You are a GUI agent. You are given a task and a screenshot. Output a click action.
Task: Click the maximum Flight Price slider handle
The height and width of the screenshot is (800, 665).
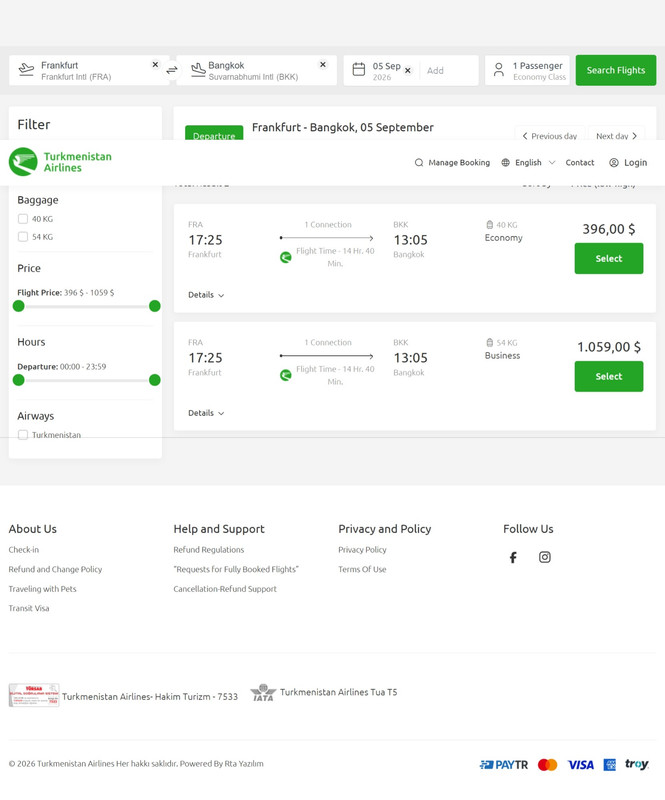pos(155,306)
